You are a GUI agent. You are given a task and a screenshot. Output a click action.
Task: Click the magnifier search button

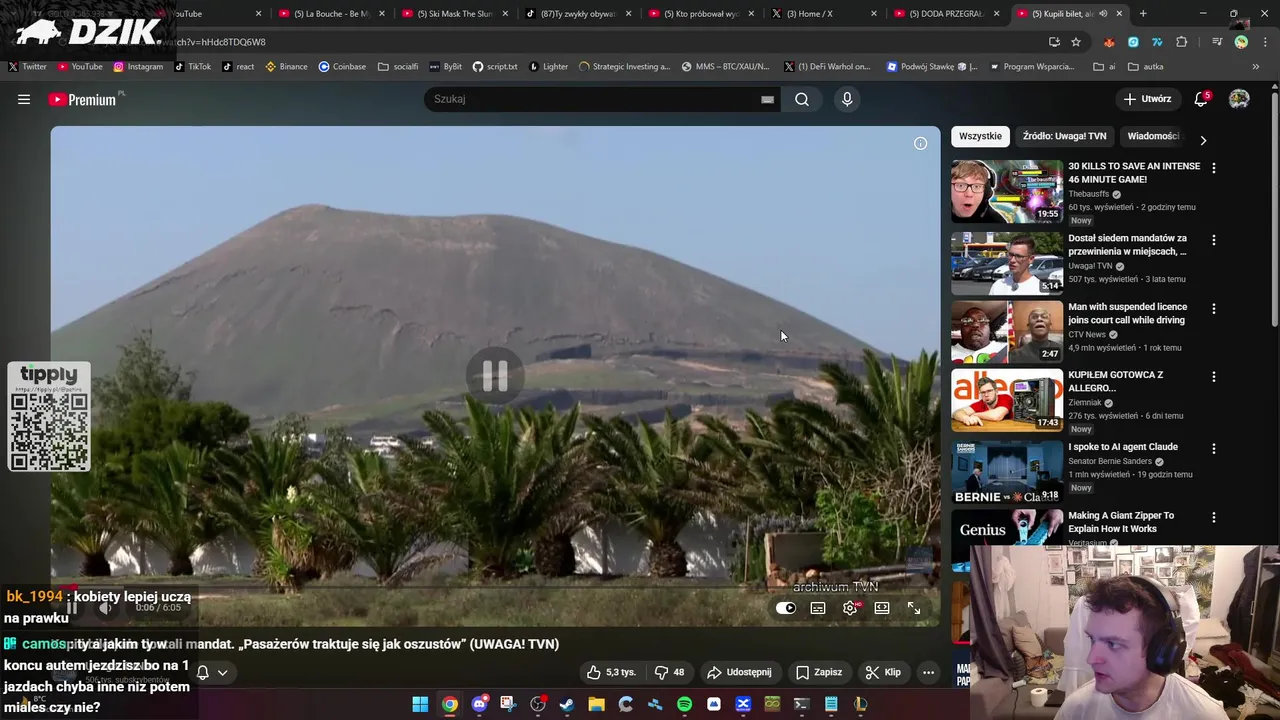pos(802,99)
